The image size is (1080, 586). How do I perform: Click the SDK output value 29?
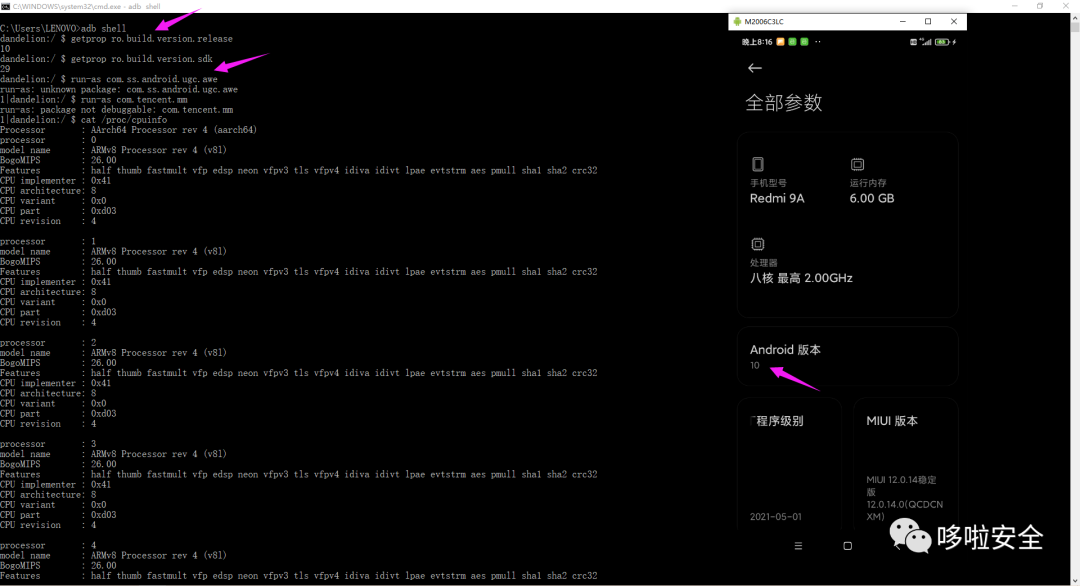pos(5,69)
